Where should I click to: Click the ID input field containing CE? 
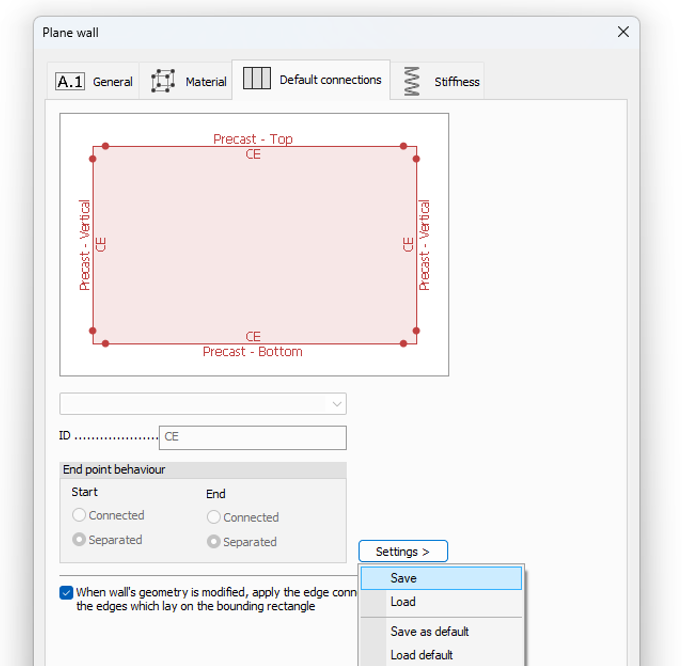pyautogui.click(x=253, y=437)
